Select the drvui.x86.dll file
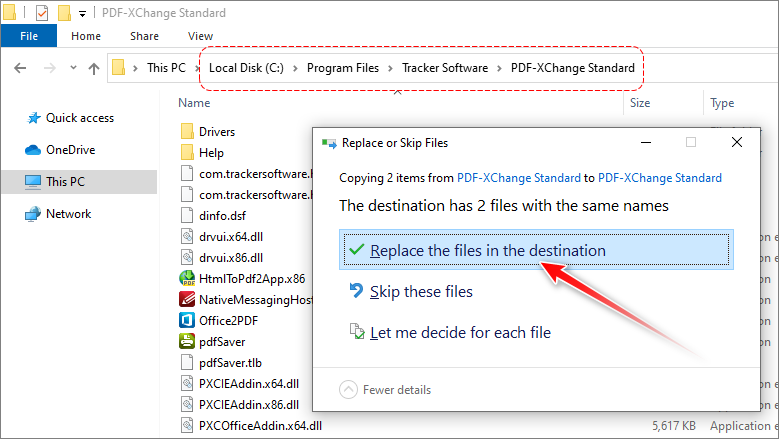 [x=231, y=258]
